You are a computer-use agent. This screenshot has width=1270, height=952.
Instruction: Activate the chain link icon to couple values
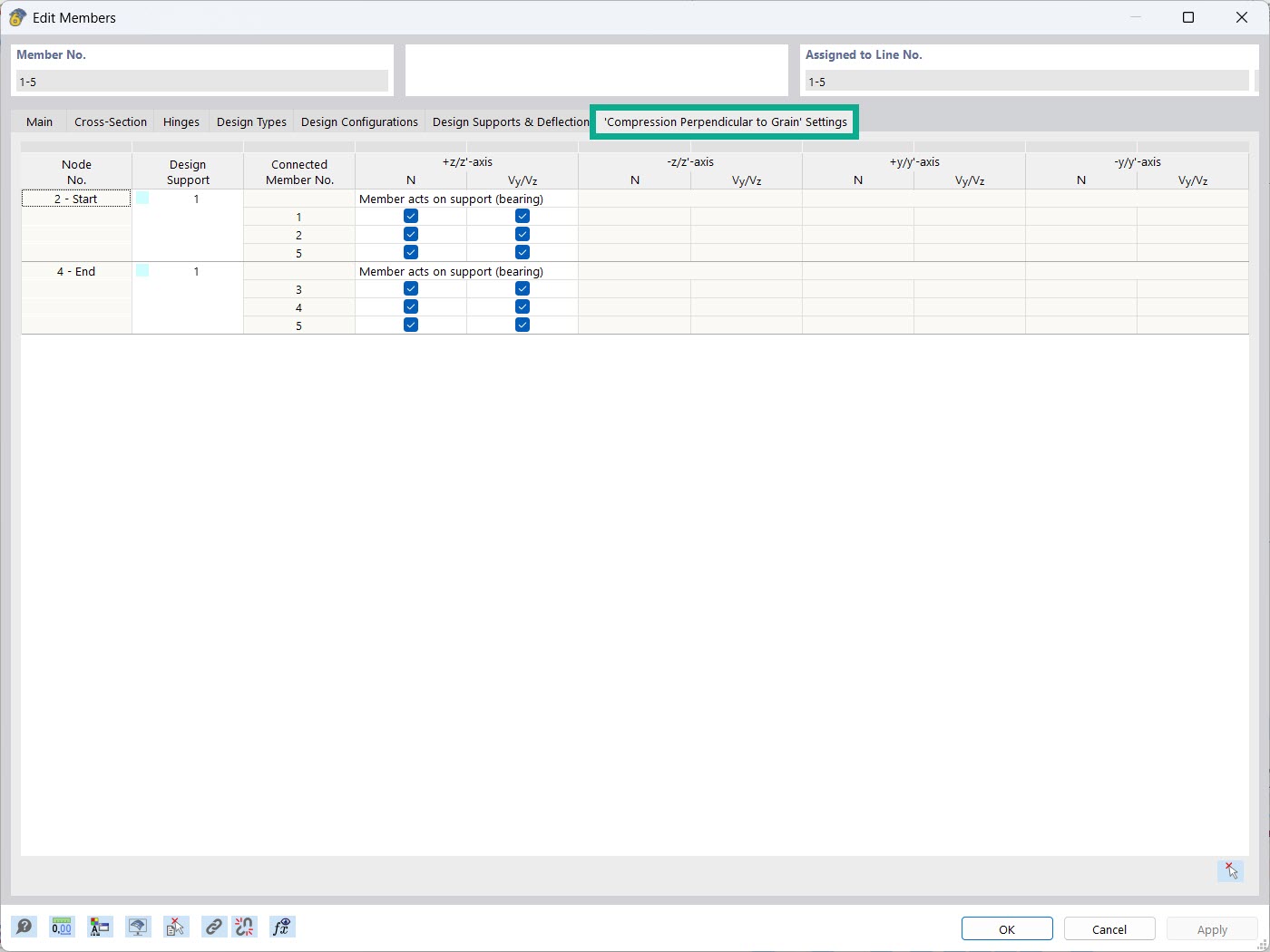(214, 927)
